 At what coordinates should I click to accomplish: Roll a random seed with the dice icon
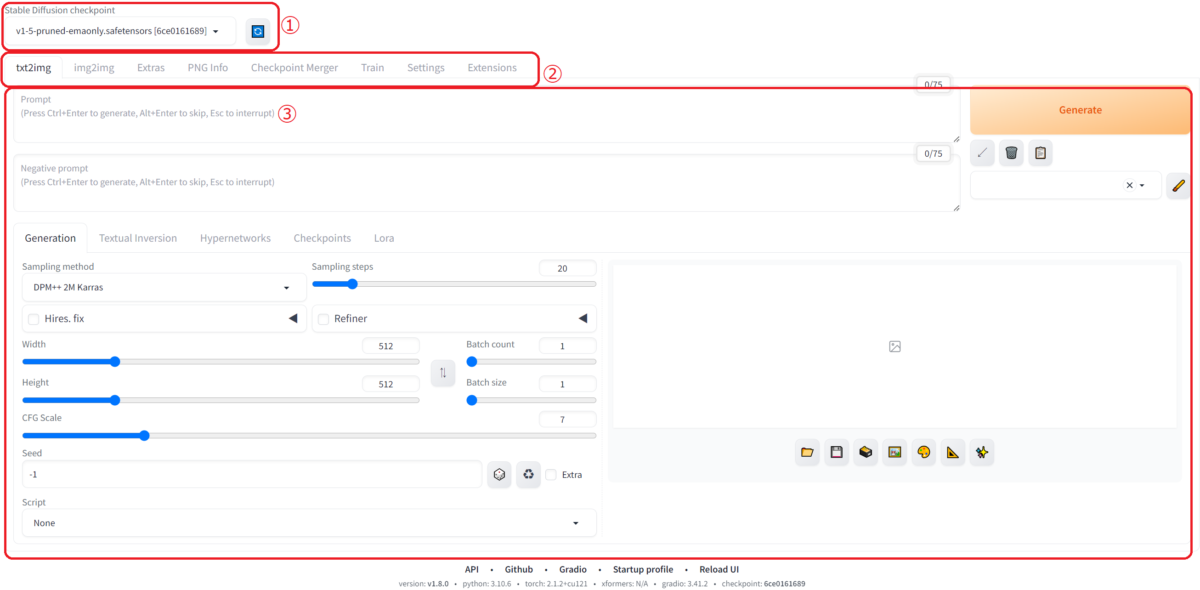point(498,474)
